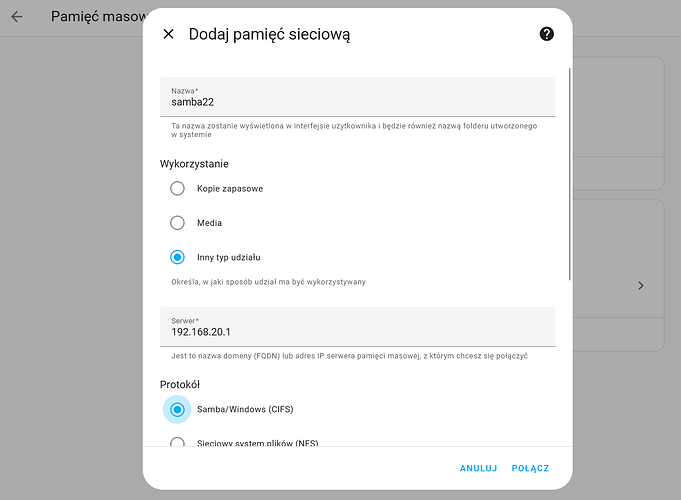Choose Inny typ udziału radio option
The image size is (681, 500).
coord(177,257)
